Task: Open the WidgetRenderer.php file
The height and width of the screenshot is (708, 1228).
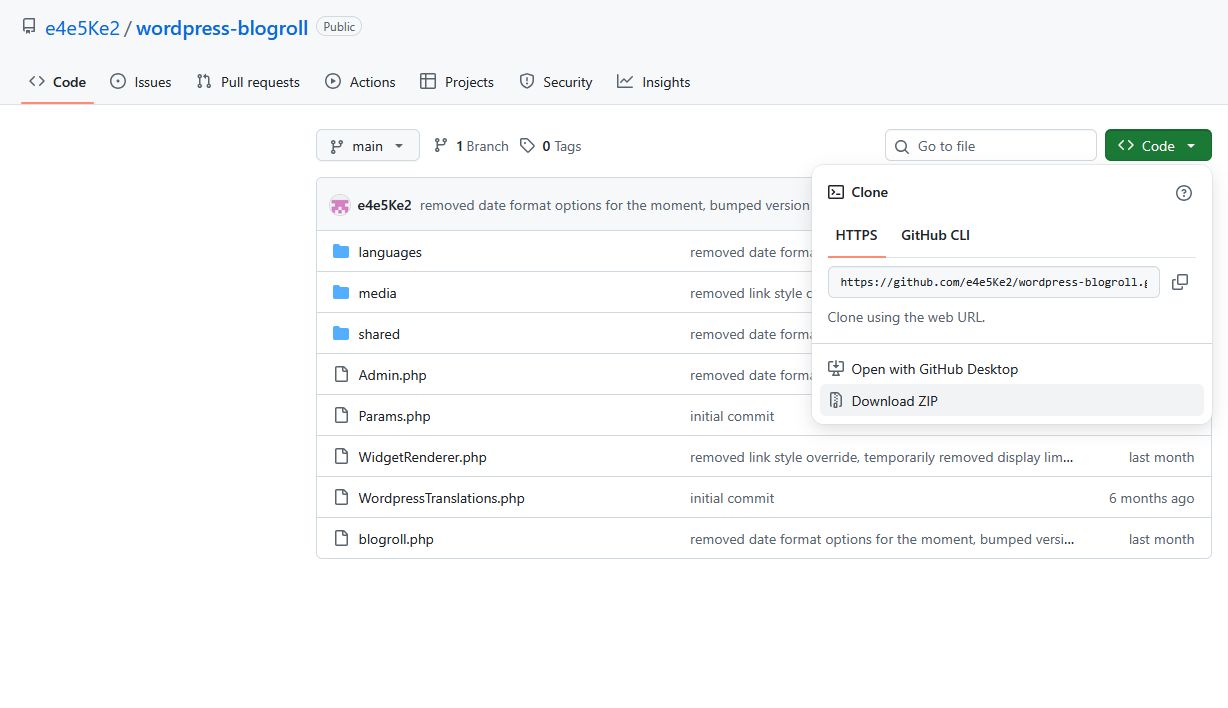Action: pos(422,457)
